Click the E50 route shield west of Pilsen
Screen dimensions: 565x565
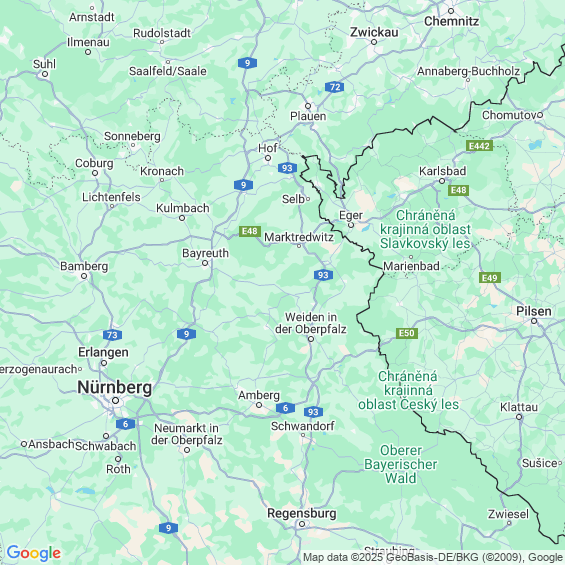click(407, 333)
